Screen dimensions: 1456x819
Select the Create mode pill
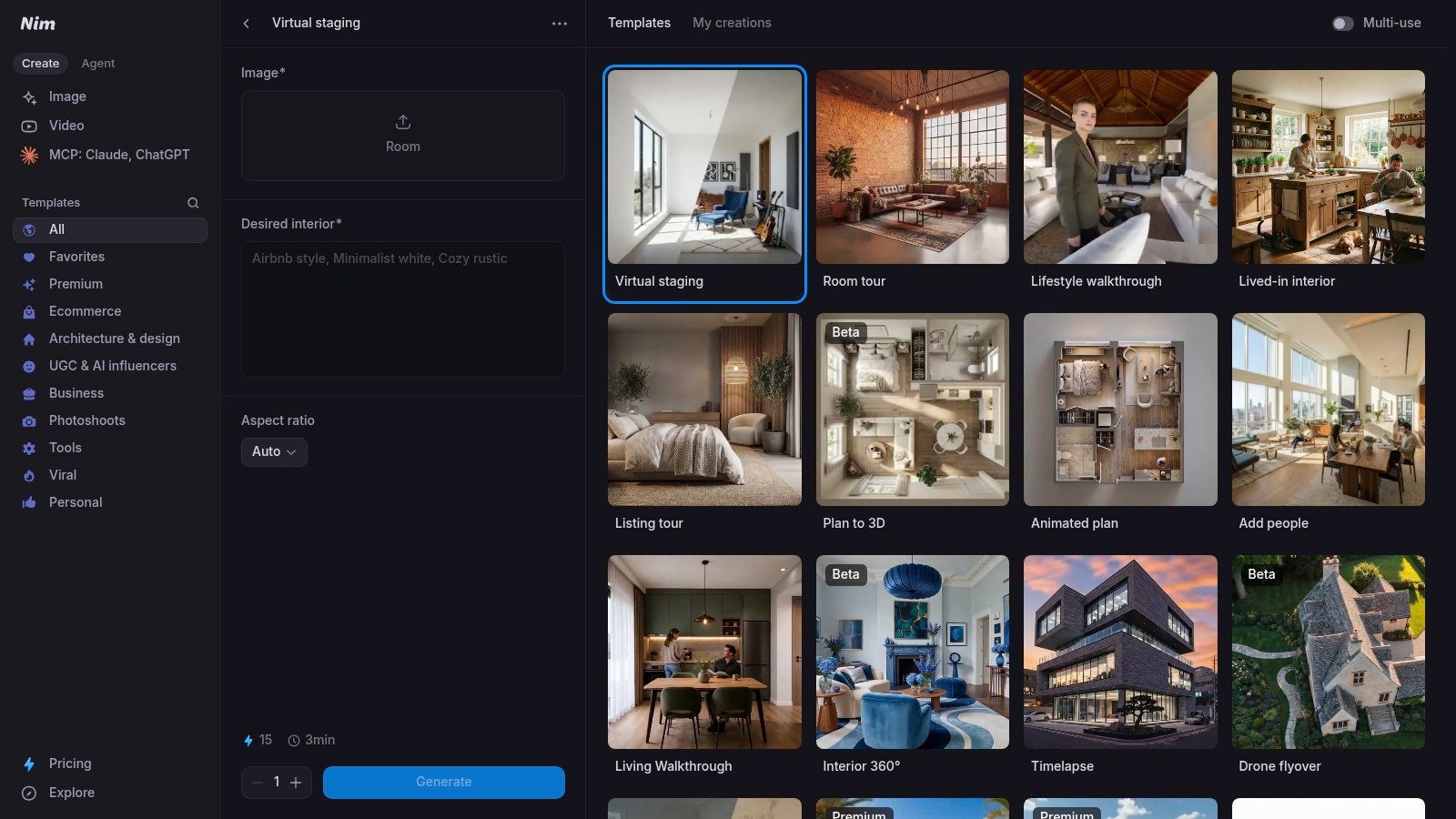41,64
